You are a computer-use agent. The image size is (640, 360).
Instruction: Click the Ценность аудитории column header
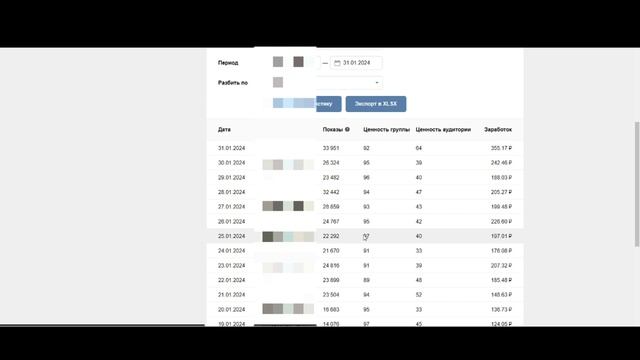pos(443,129)
